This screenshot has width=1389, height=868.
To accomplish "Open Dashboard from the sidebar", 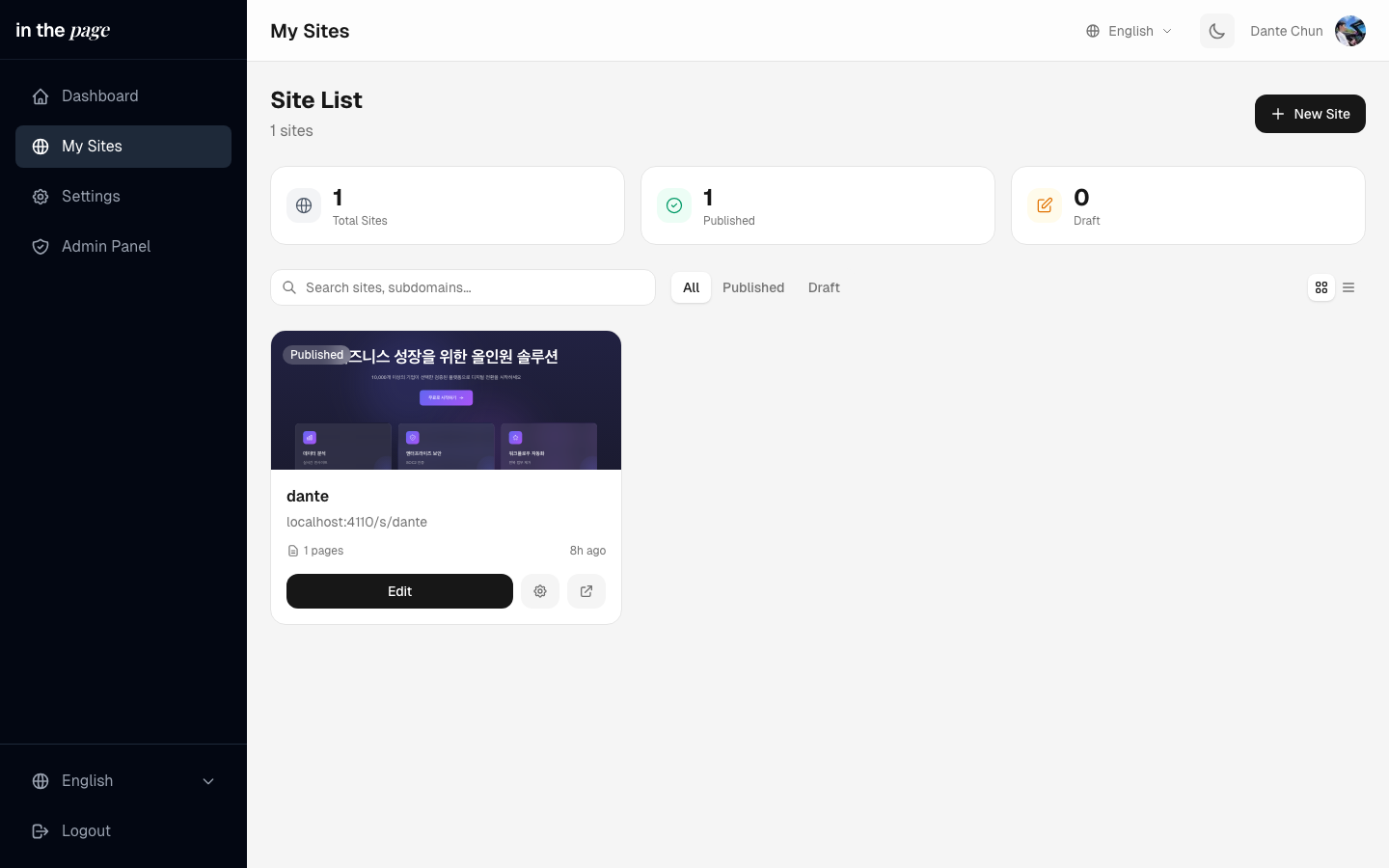I will point(100,96).
